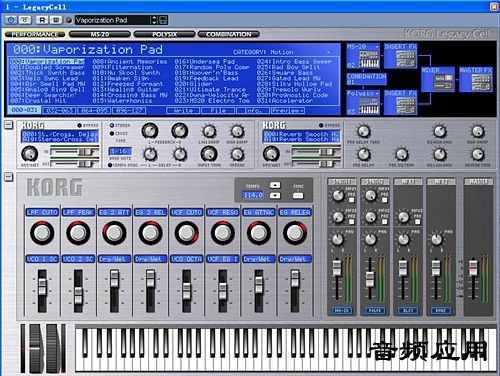500x376 pixels.
Task: Open the Polysix module dropdown arrow
Action: pos(377,94)
